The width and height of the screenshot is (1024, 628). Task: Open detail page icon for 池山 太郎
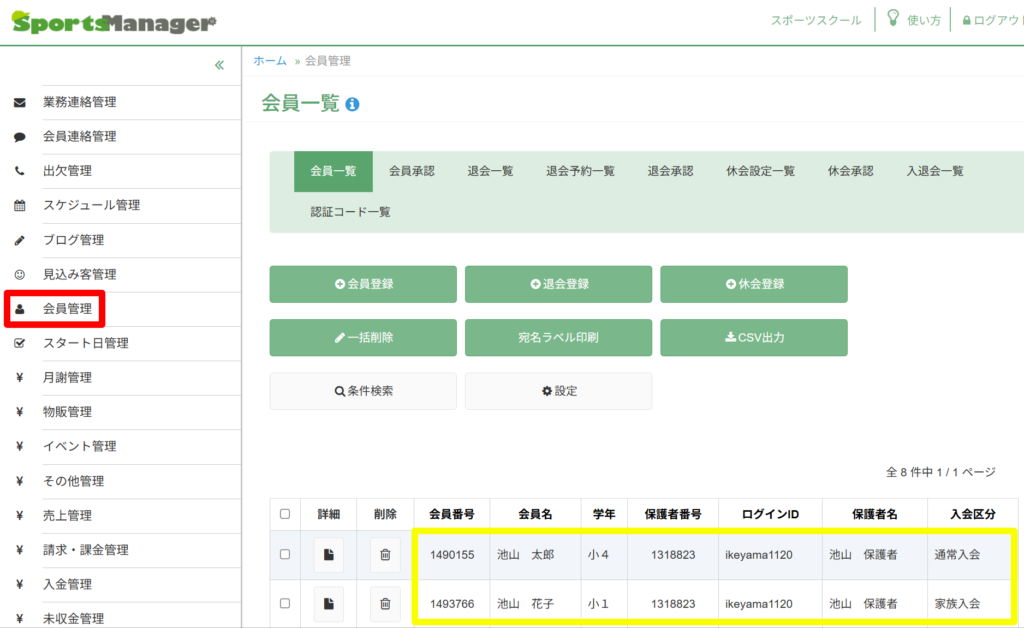328,554
